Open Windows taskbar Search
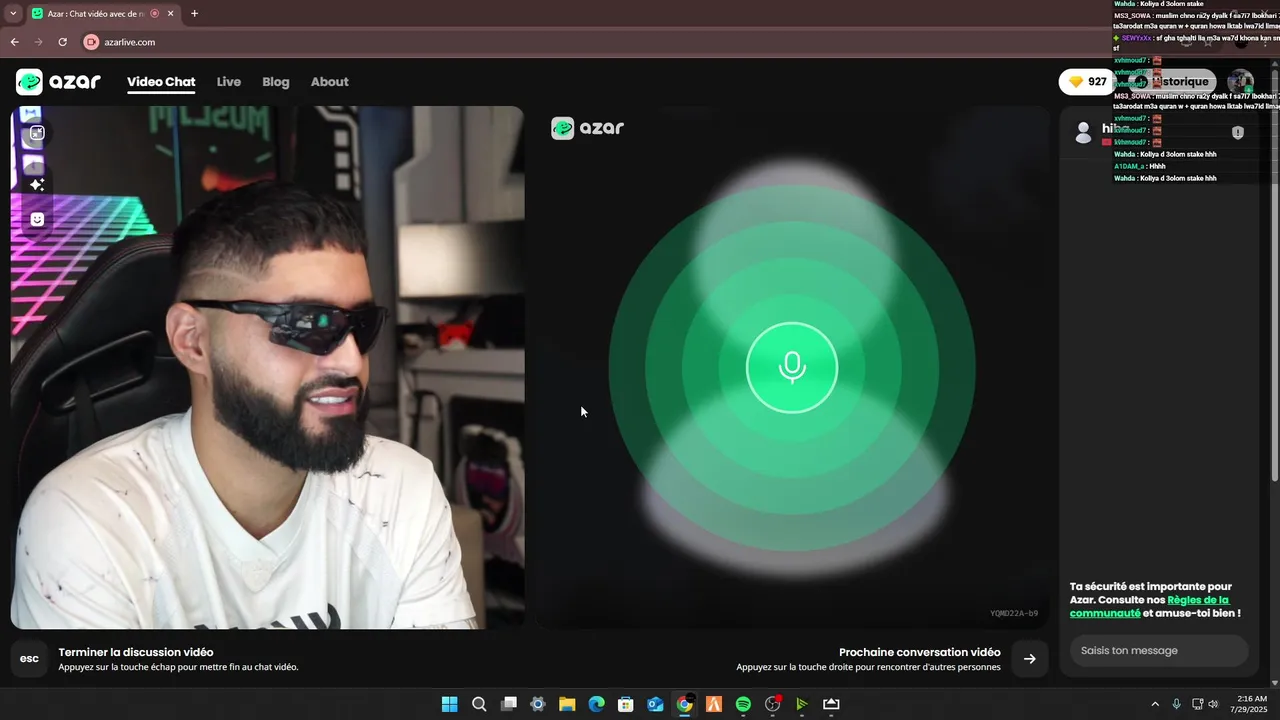Screen dimensions: 1280x720 coord(479,704)
